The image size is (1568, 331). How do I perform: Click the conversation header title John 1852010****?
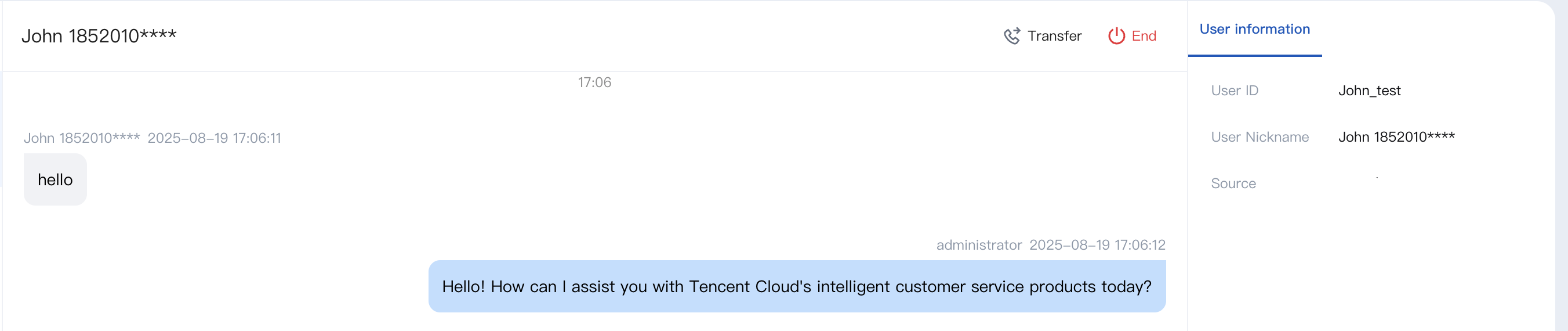[99, 36]
